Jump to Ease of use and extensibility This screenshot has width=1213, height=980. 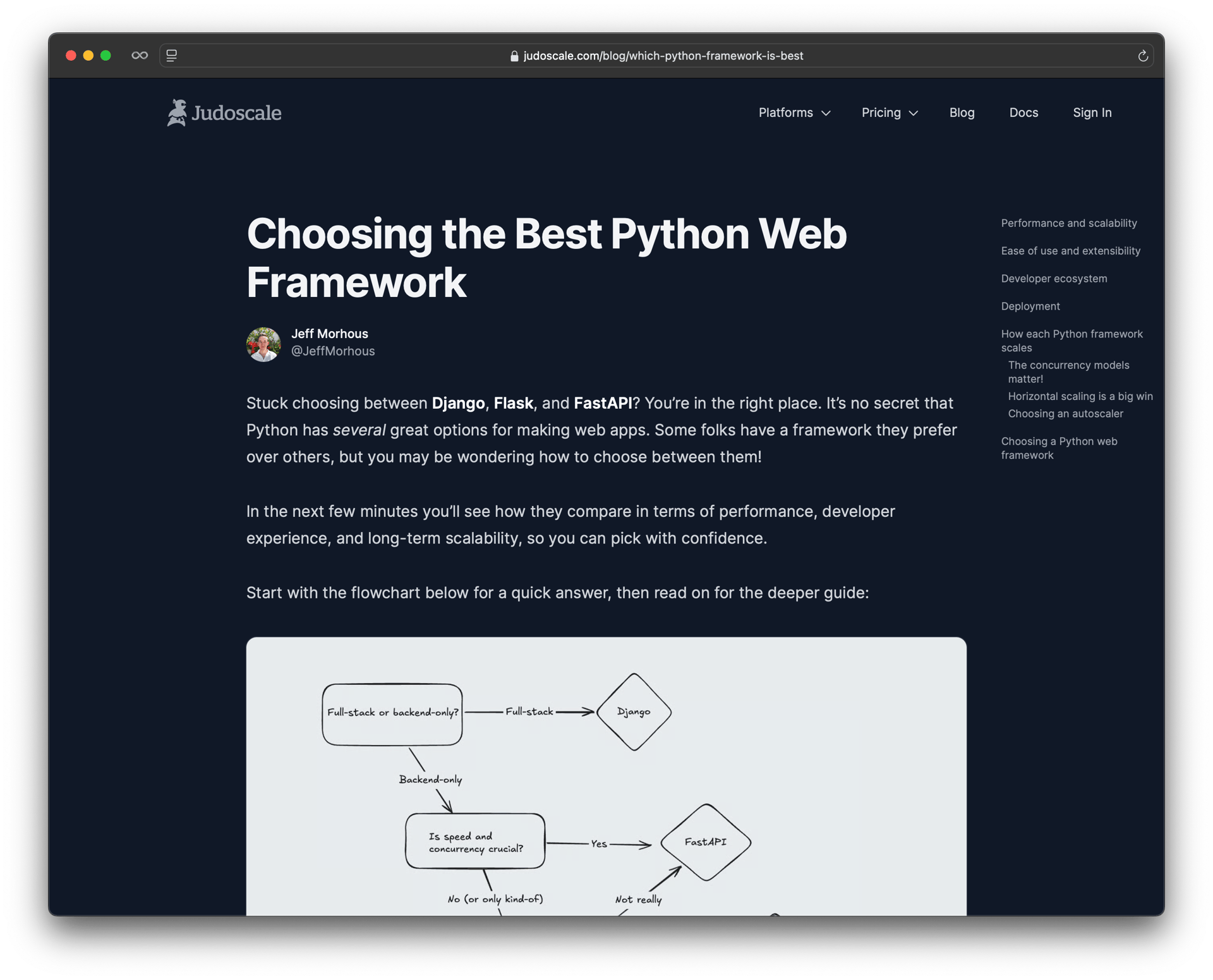[x=1070, y=251]
